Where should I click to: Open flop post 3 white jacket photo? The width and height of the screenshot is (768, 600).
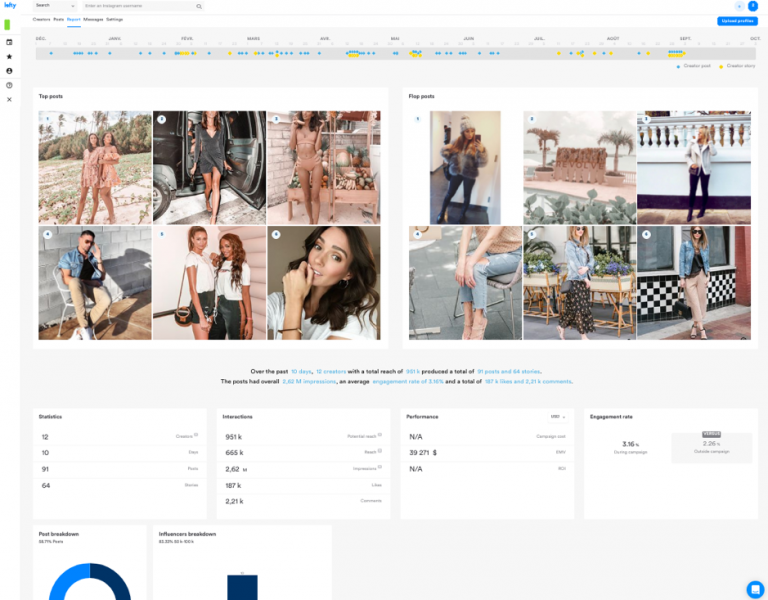coord(694,168)
